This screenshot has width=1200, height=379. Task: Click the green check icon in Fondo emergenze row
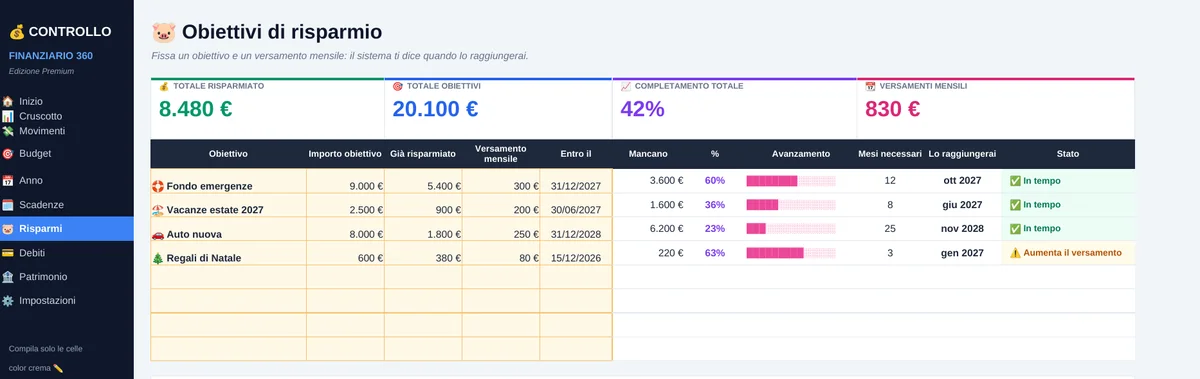click(x=1015, y=181)
